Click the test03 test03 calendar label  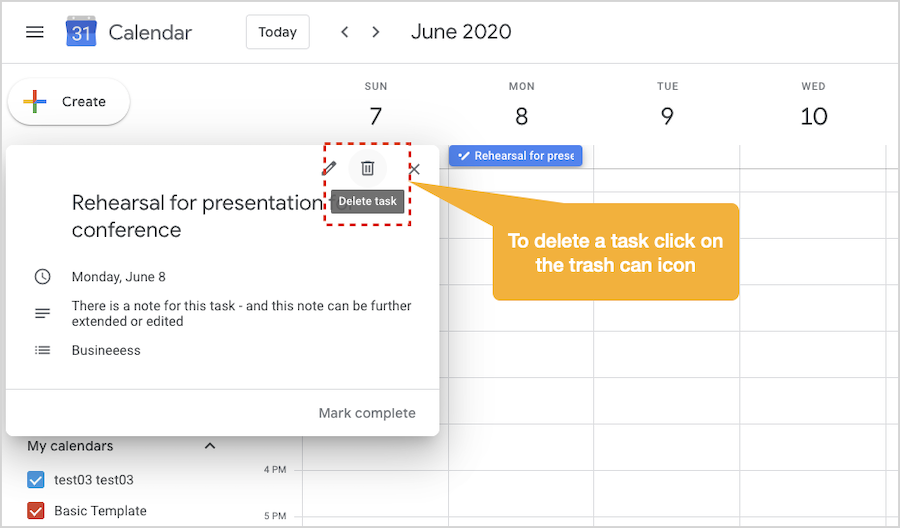point(94,480)
